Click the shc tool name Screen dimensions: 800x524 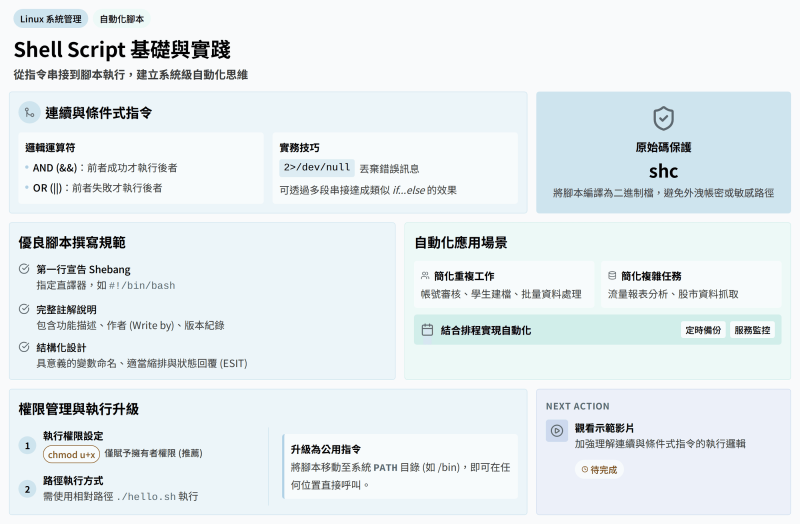pos(663,171)
